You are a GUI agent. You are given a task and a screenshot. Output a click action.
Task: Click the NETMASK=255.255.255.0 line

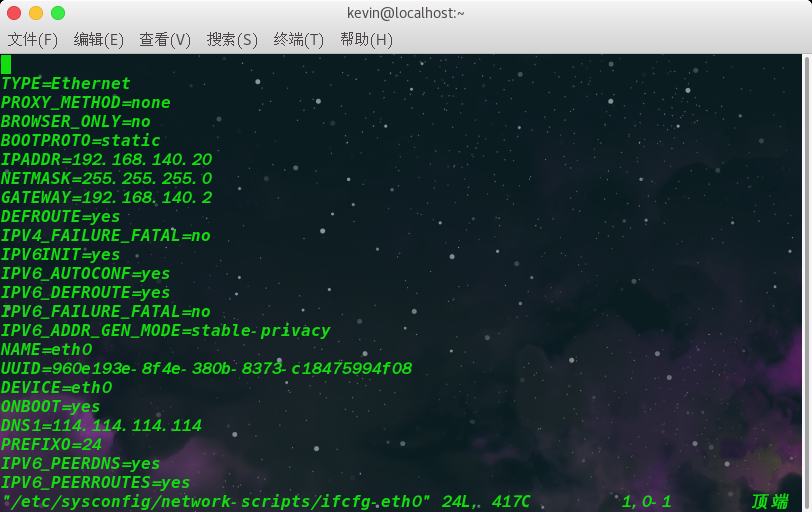[x=106, y=179]
